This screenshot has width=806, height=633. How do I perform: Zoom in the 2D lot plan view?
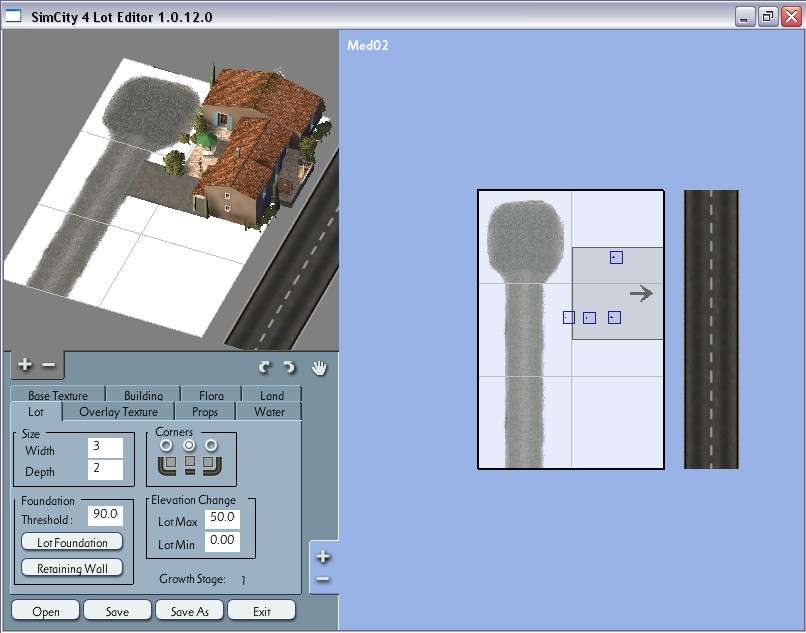point(323,556)
